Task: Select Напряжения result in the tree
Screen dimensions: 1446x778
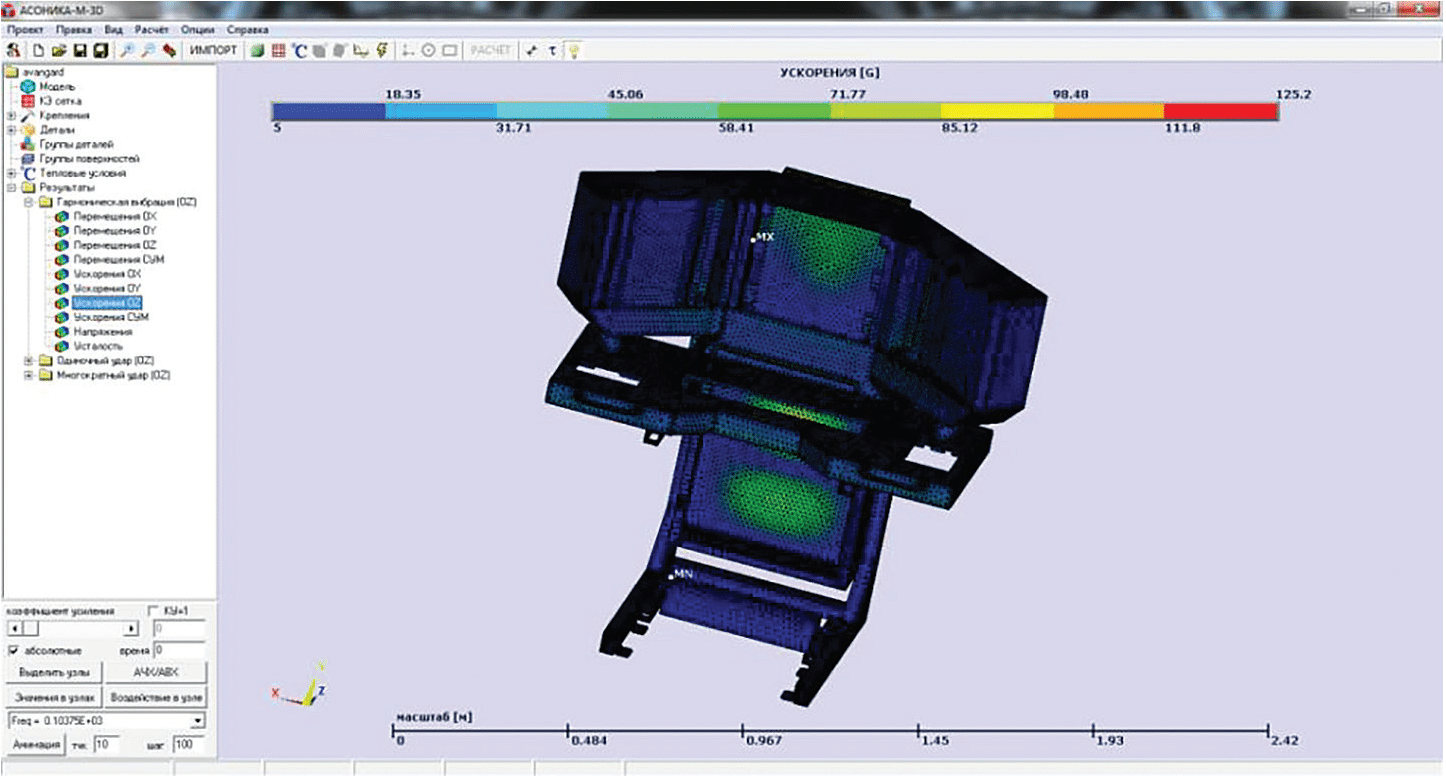Action: [103, 331]
